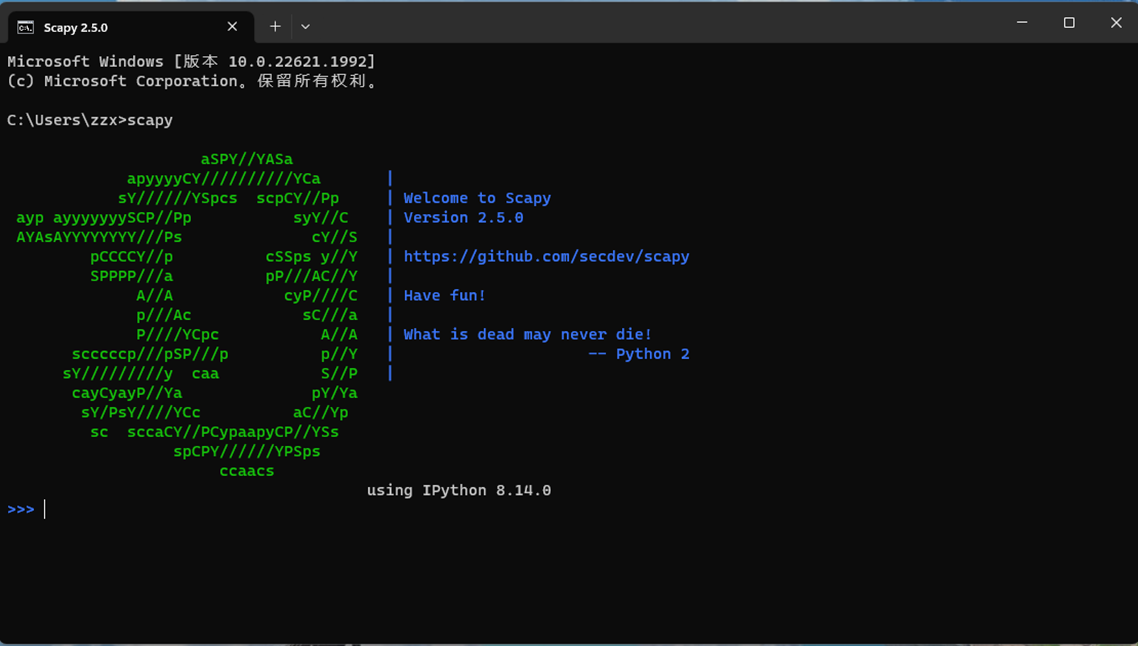Maximize the terminal window

click(x=1069, y=23)
